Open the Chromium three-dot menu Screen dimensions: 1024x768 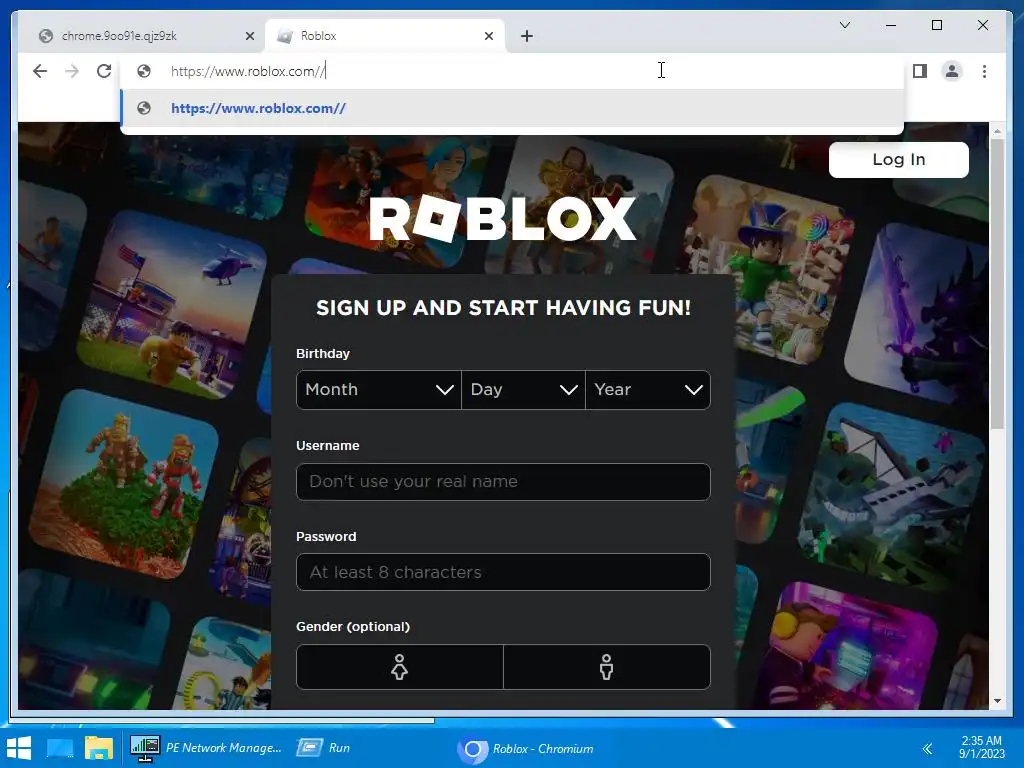point(984,71)
